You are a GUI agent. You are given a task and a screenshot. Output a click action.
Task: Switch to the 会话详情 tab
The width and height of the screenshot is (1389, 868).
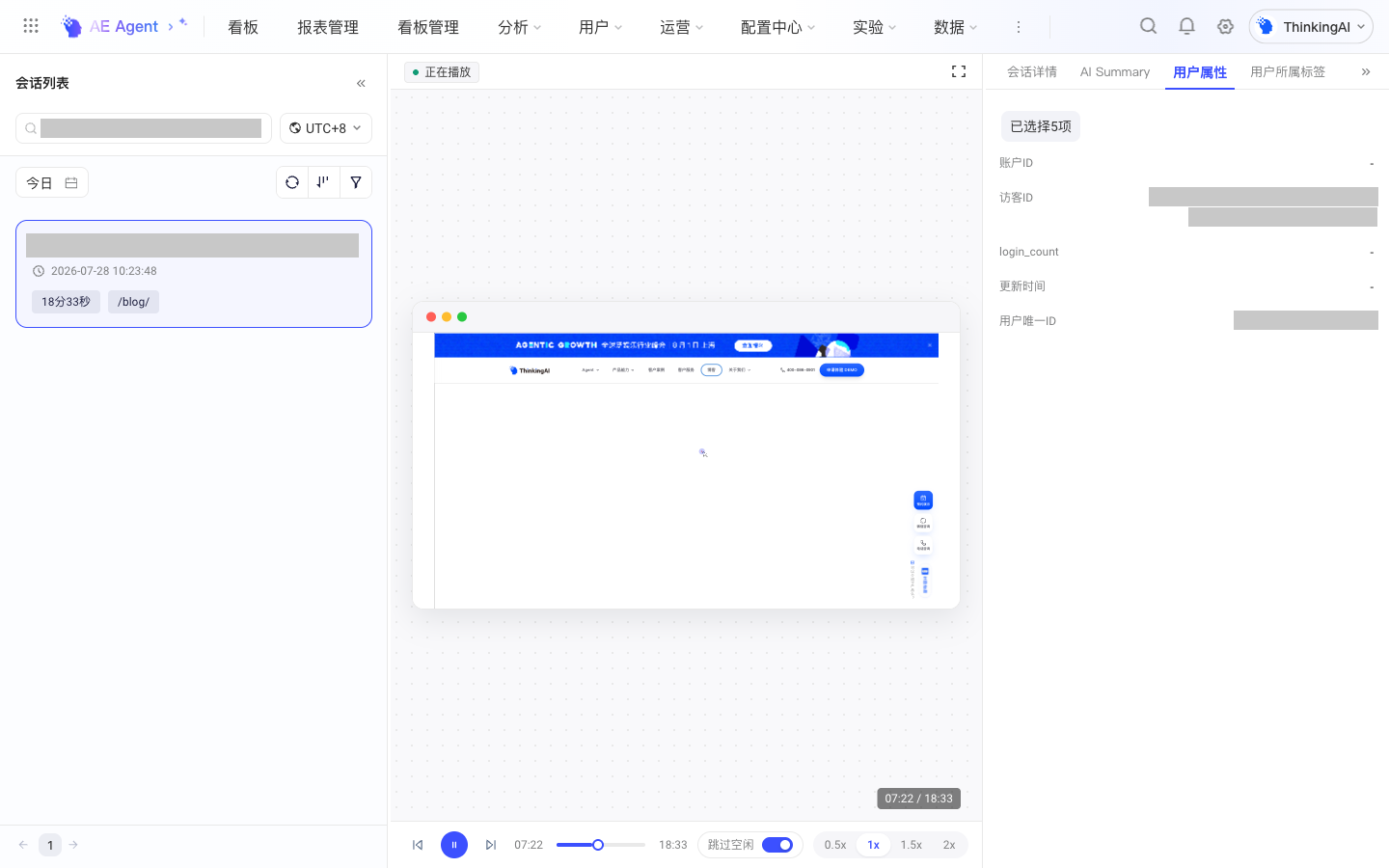pos(1032,71)
